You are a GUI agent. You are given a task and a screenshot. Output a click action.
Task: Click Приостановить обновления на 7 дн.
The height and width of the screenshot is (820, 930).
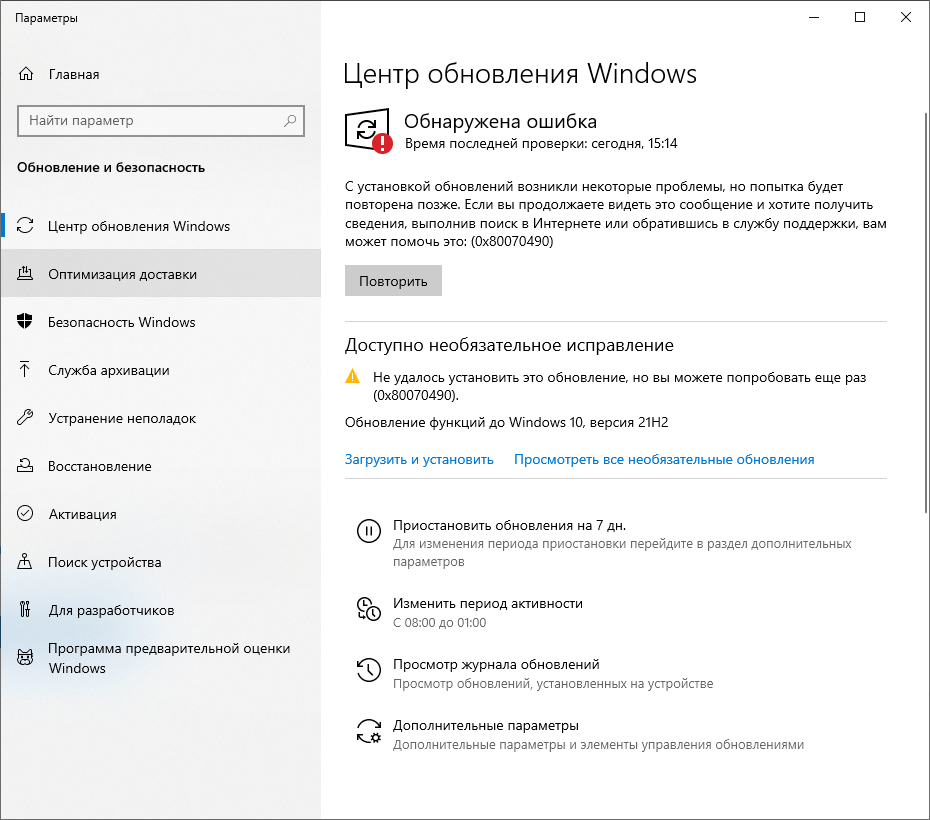coord(509,525)
